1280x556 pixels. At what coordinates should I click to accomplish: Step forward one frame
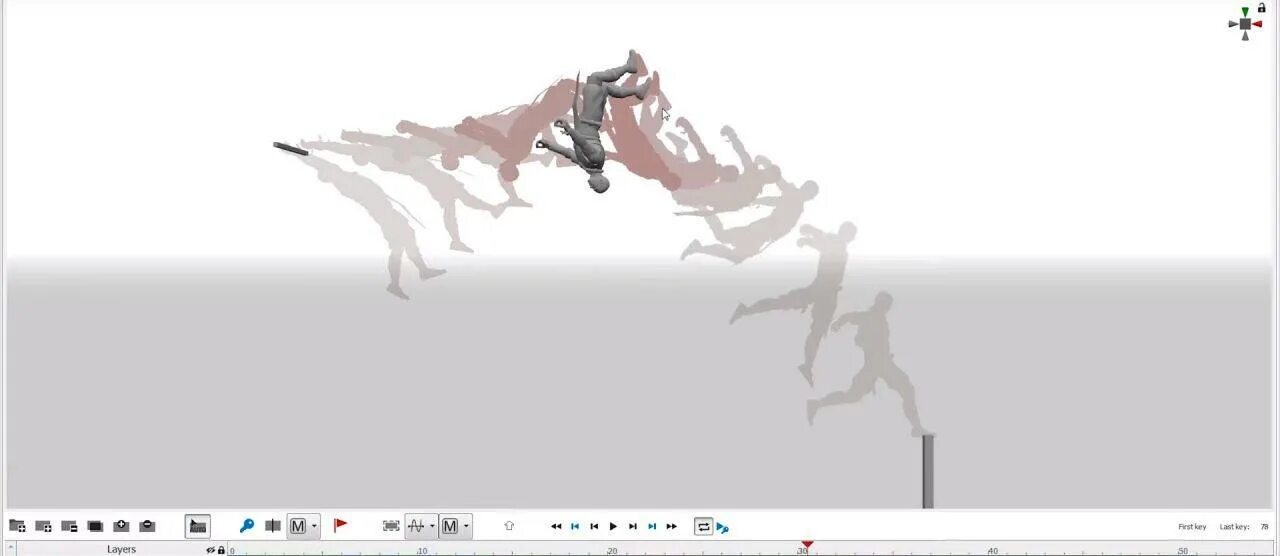click(633, 526)
